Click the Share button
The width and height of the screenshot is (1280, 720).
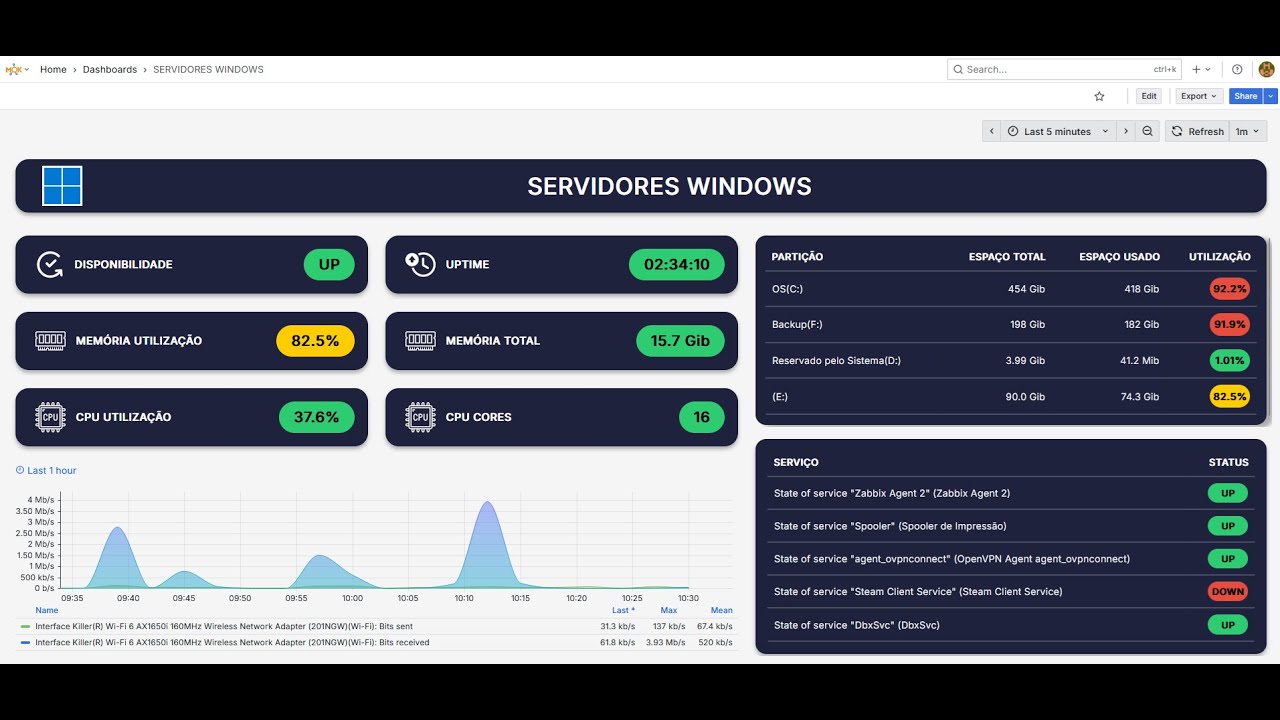click(1246, 96)
